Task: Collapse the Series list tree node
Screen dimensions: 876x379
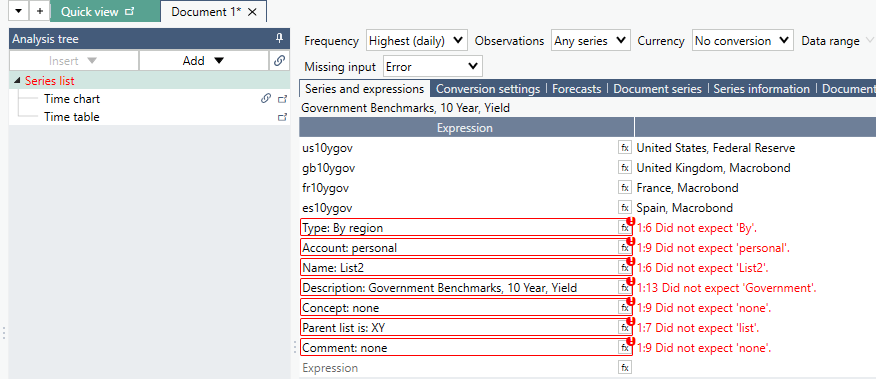Action: click(17, 80)
